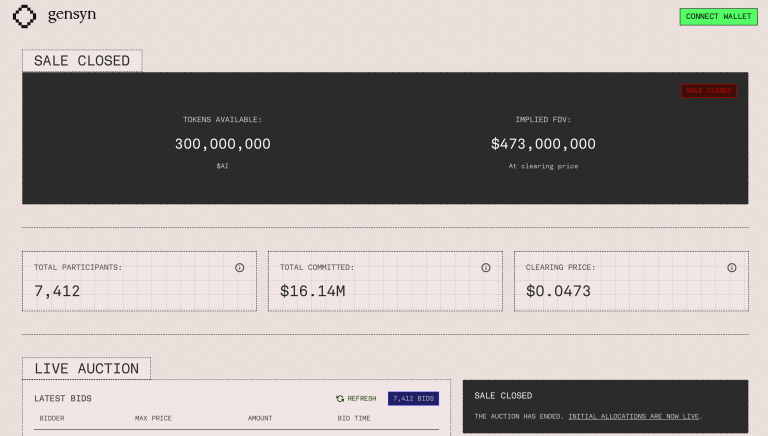Click the $0.0473 clearing price value
Viewport: 768px width, 436px height.
tap(559, 292)
